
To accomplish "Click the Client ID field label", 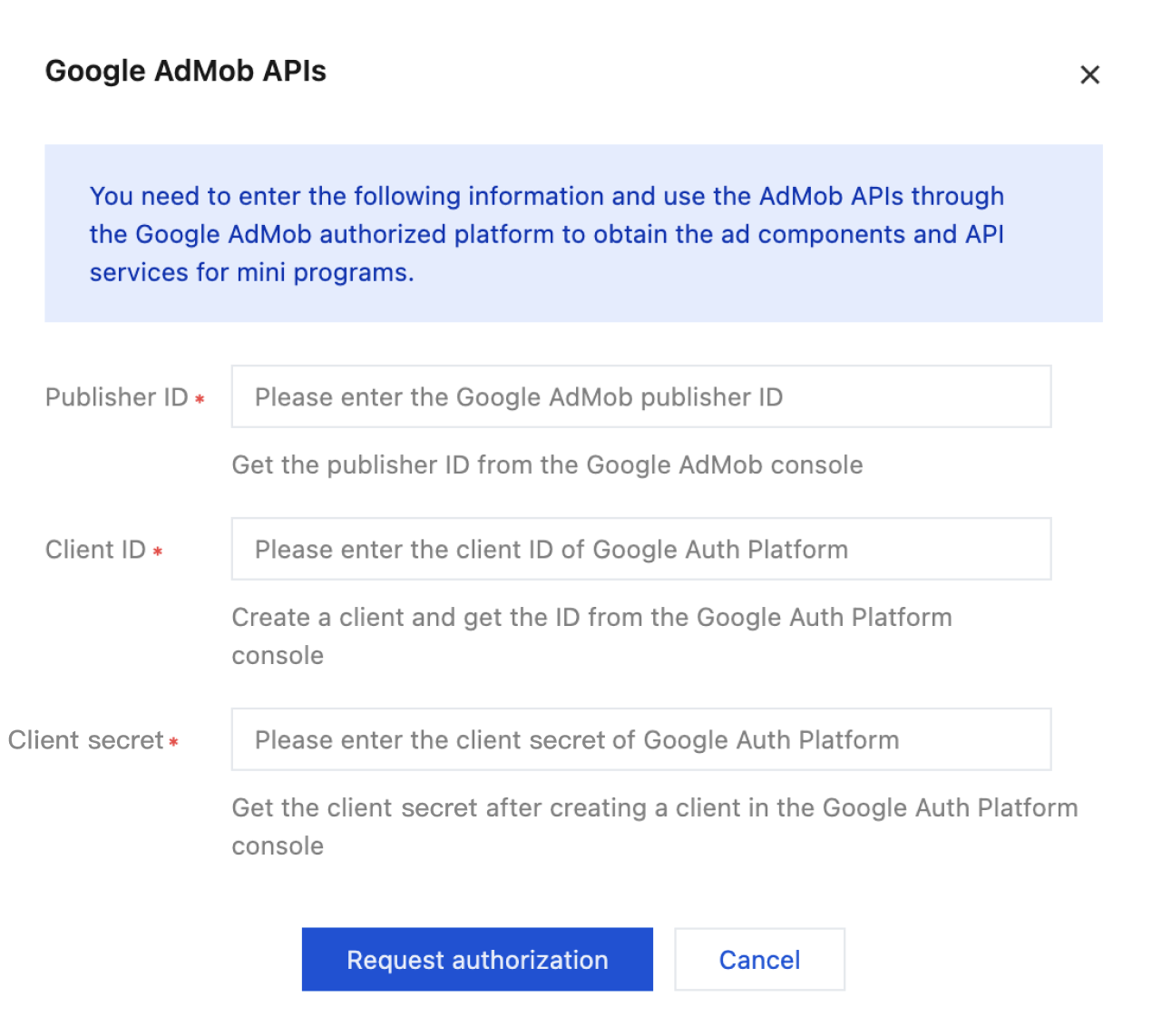I will [x=95, y=550].
